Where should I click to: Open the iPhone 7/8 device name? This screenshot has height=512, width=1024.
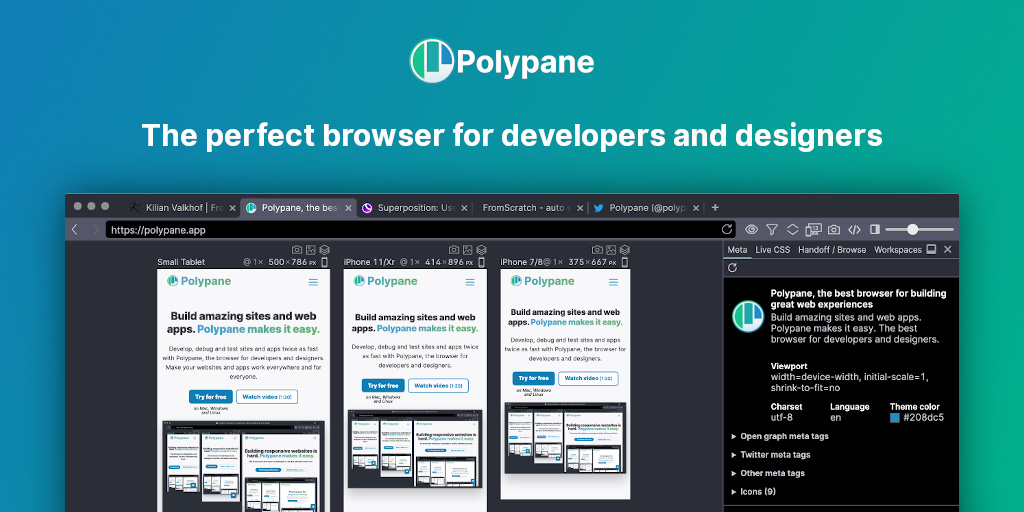click(522, 262)
